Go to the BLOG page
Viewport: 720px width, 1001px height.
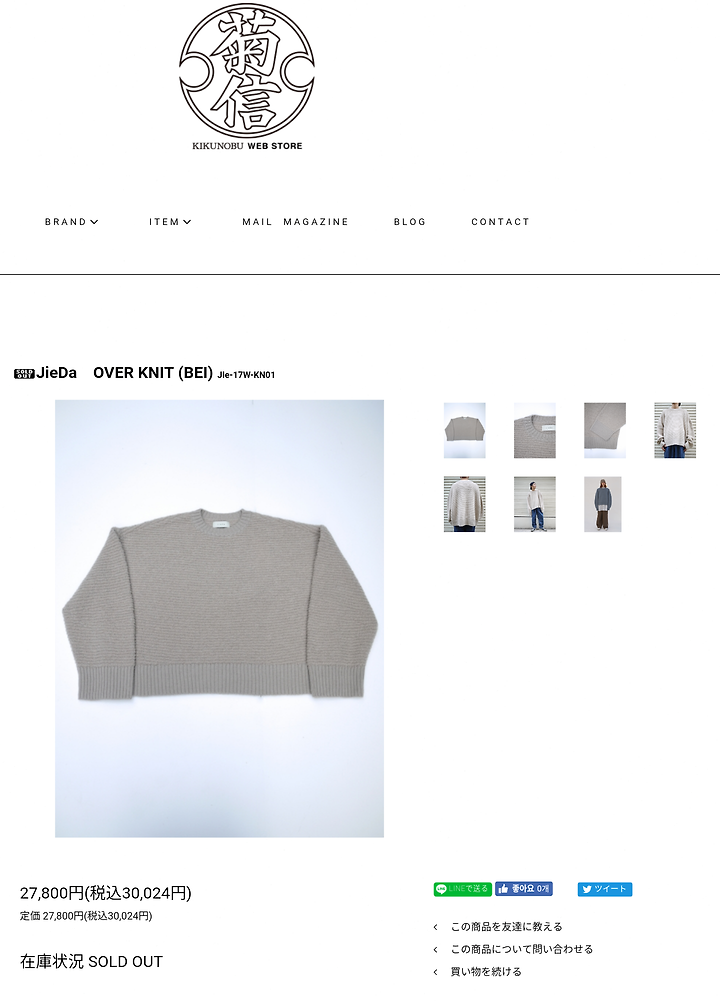(410, 222)
